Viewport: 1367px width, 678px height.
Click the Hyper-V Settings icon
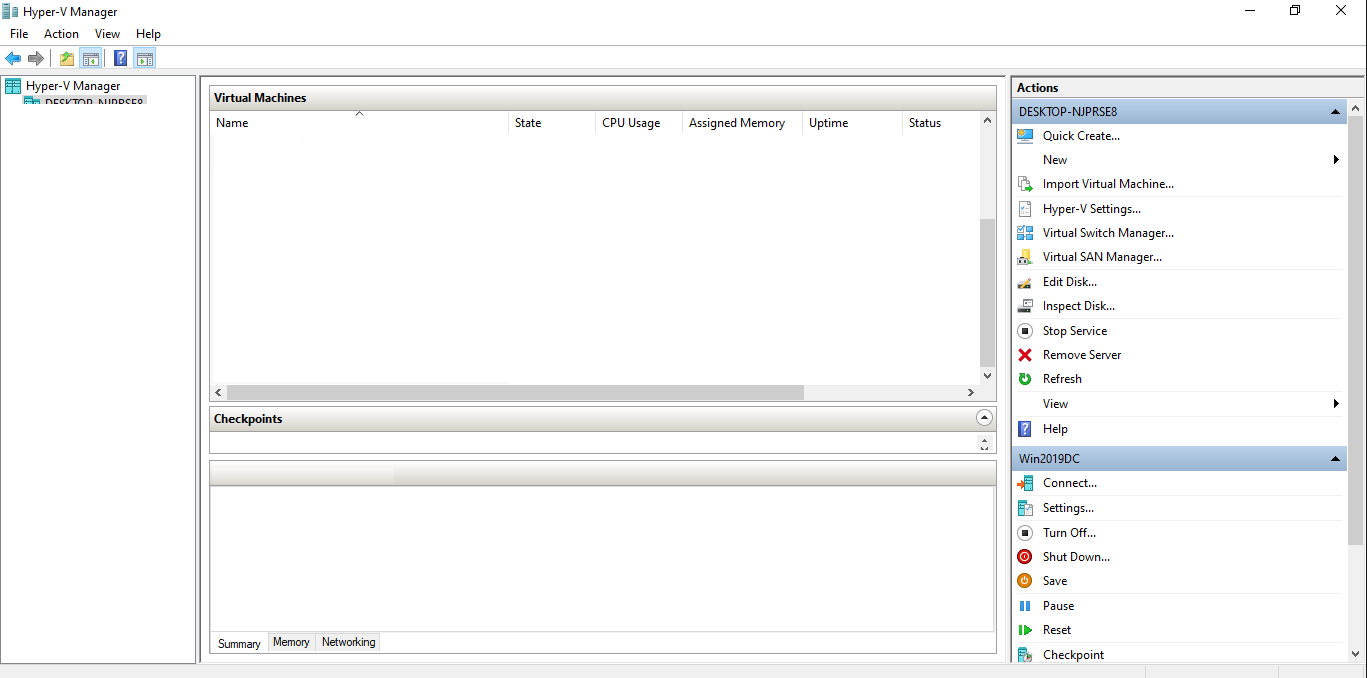point(1025,209)
